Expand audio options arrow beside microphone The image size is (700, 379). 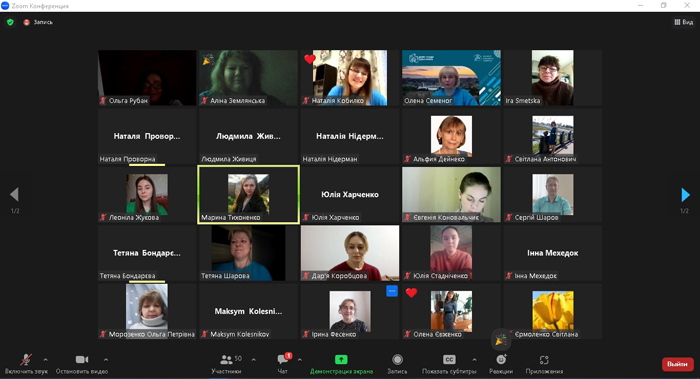pos(46,359)
